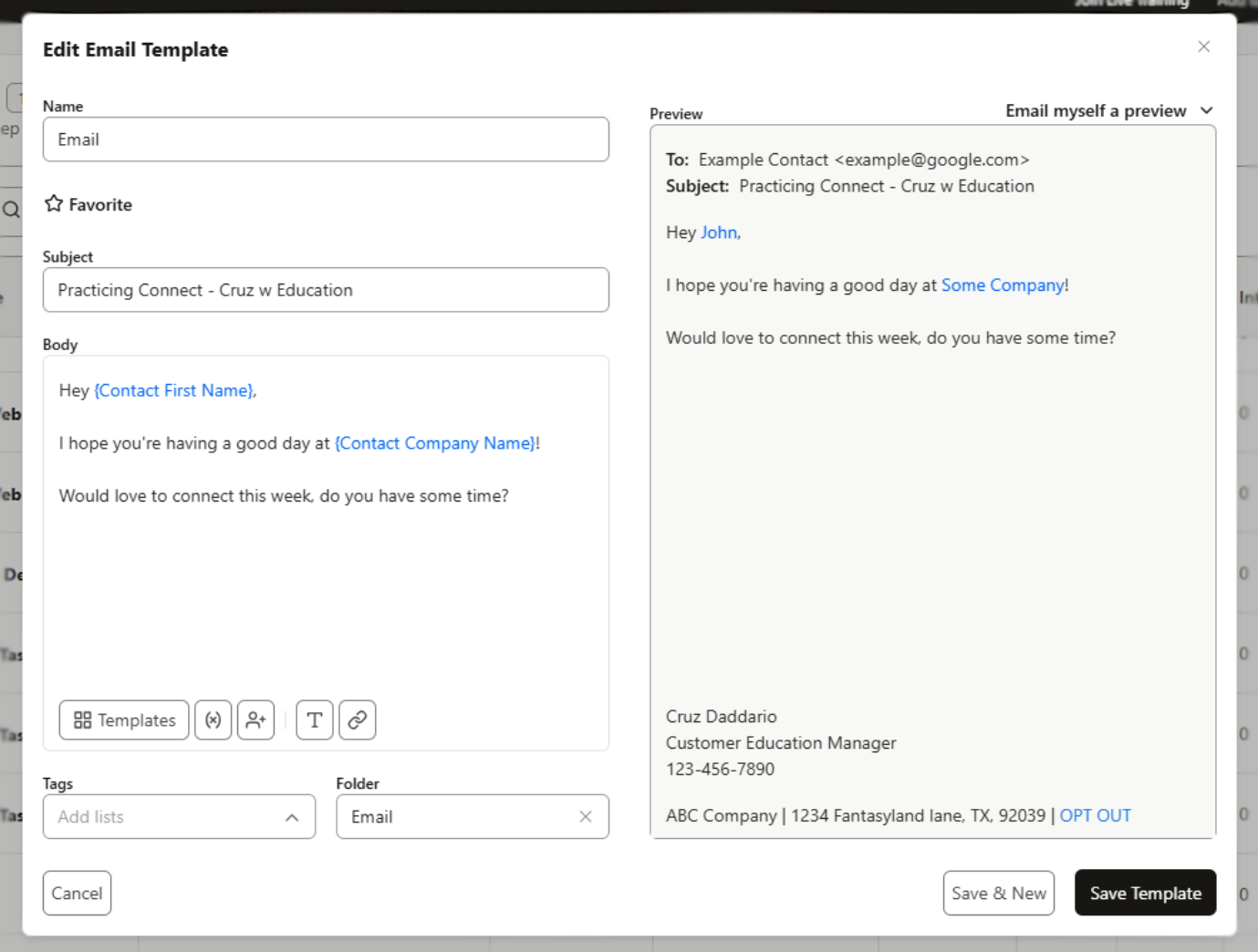The width and height of the screenshot is (1258, 952).
Task: Click inside the template Name field
Action: tap(326, 139)
